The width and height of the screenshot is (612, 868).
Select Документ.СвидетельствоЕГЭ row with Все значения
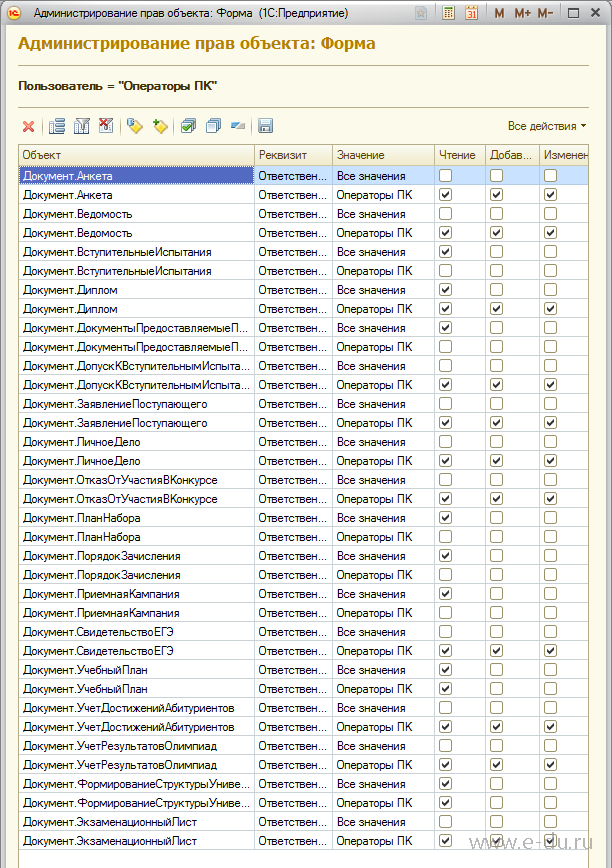[x=303, y=632]
